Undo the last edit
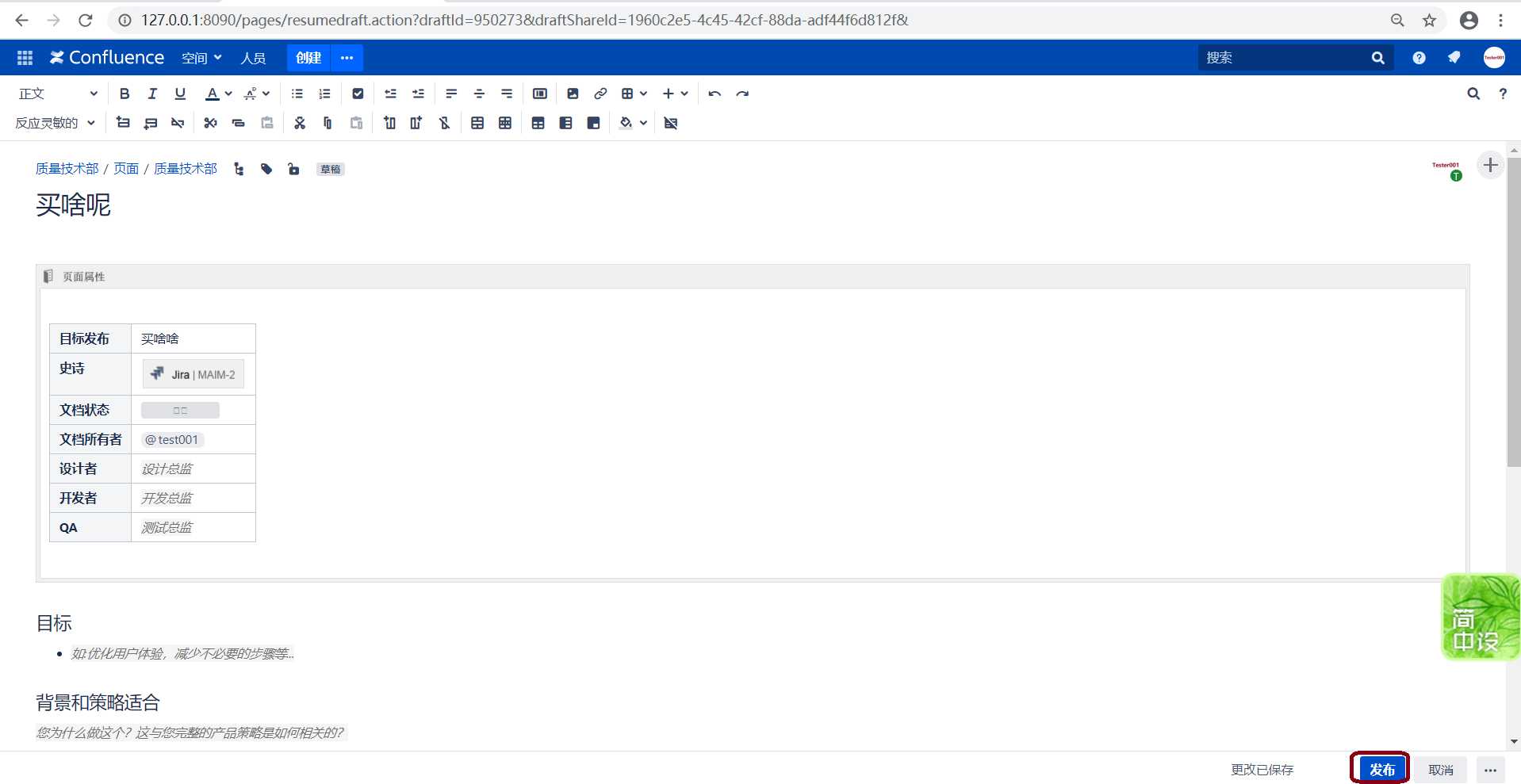This screenshot has height=784, width=1521. 715,94
